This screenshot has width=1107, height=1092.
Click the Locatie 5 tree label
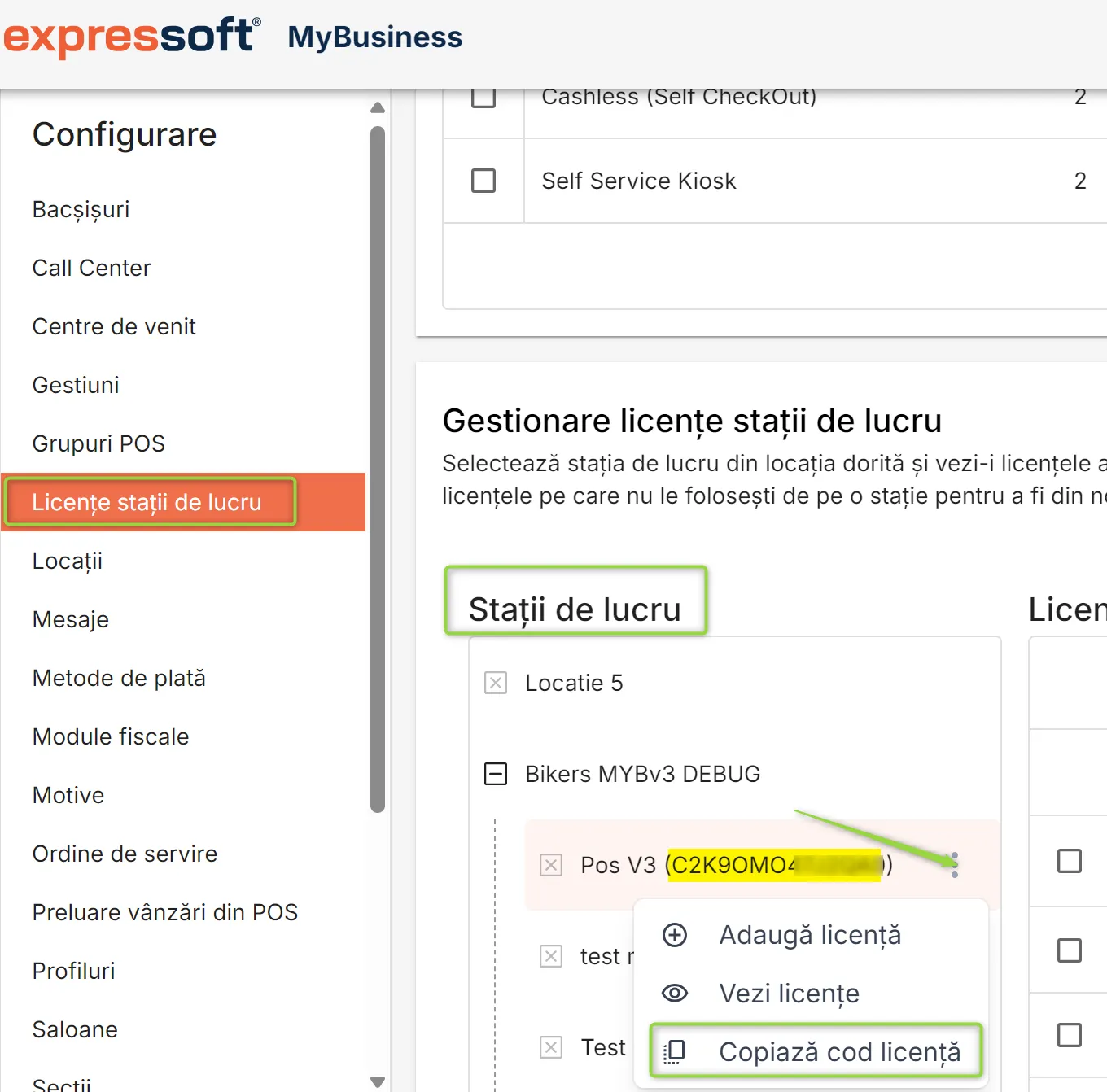click(574, 683)
